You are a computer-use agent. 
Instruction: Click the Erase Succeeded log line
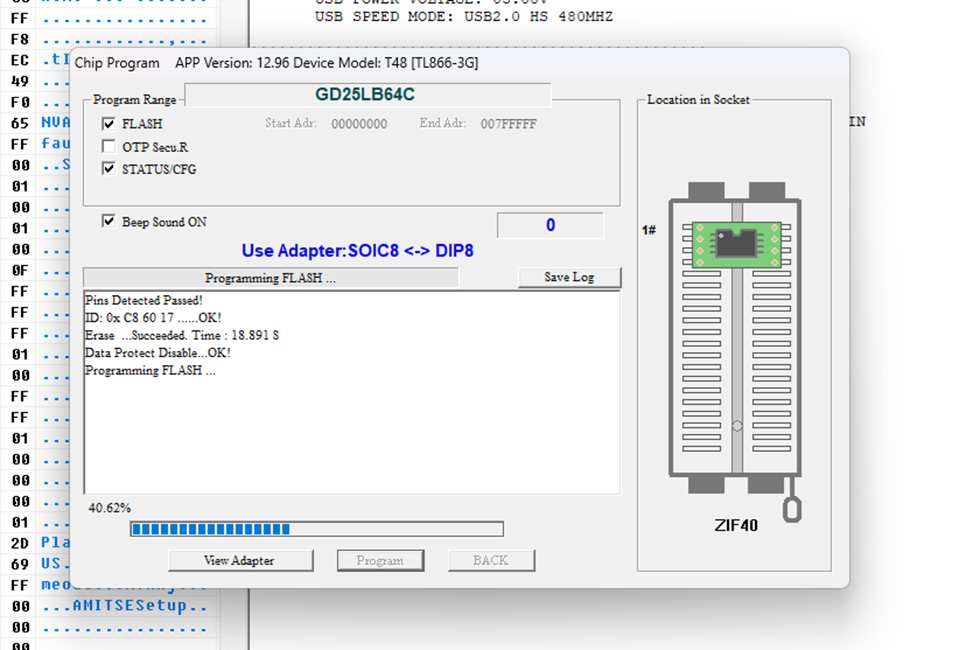tap(182, 336)
